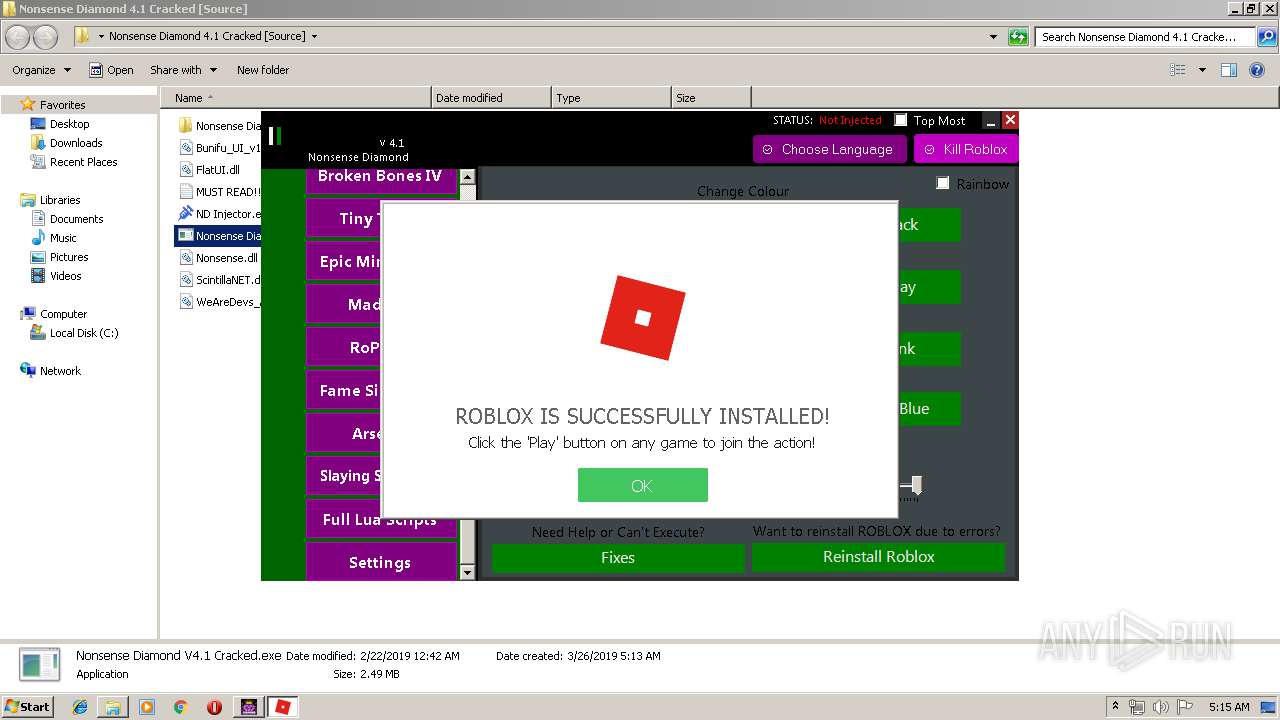The image size is (1280, 720).
Task: Open Explorer help icon
Action: [x=1259, y=70]
